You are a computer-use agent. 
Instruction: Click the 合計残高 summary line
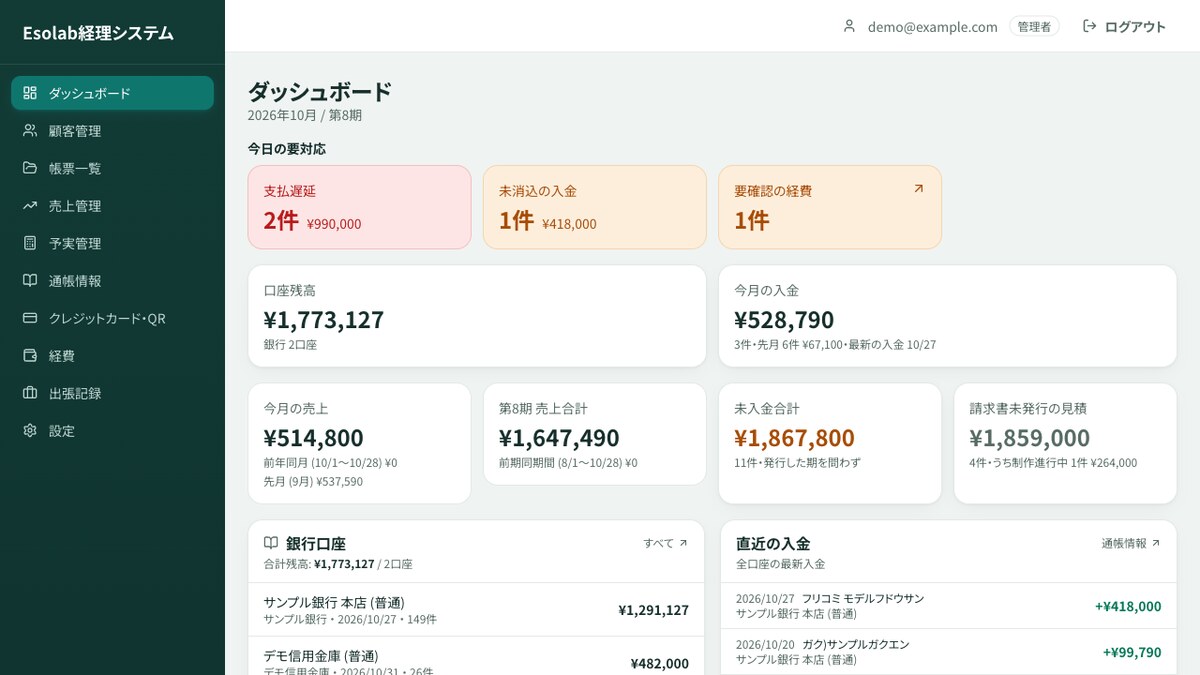coord(338,564)
